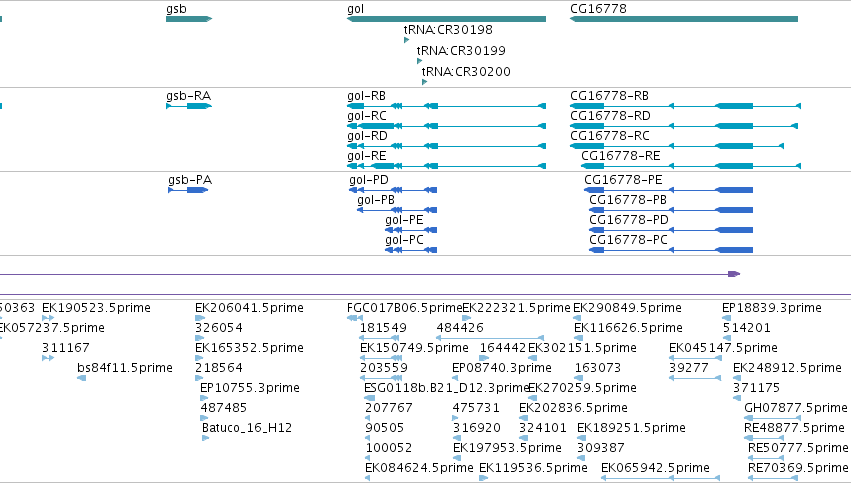Click the 326054 feature label
The image size is (851, 483).
click(219, 328)
